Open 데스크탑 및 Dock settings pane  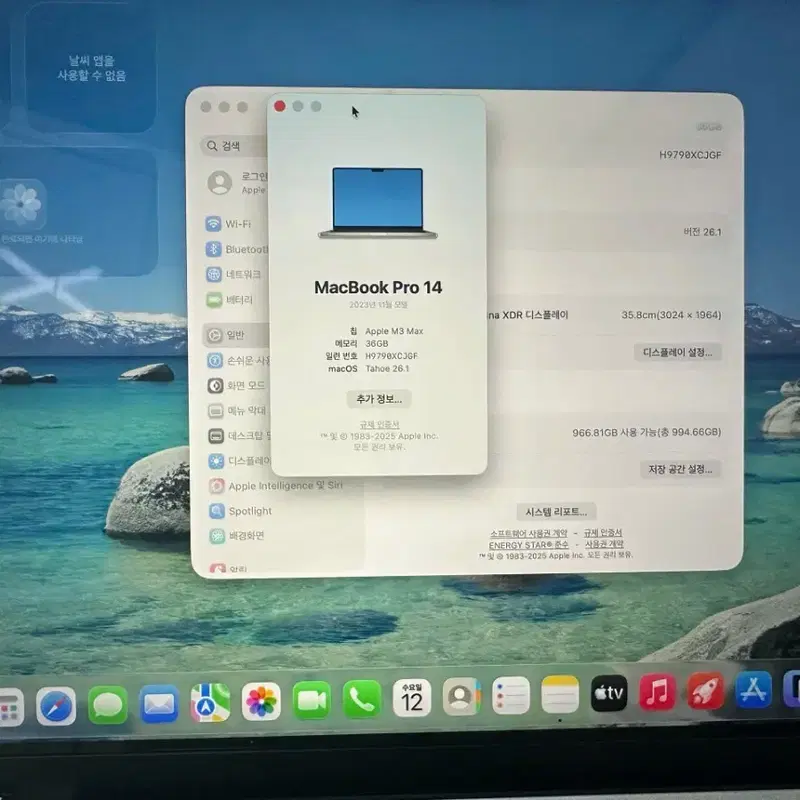239,436
